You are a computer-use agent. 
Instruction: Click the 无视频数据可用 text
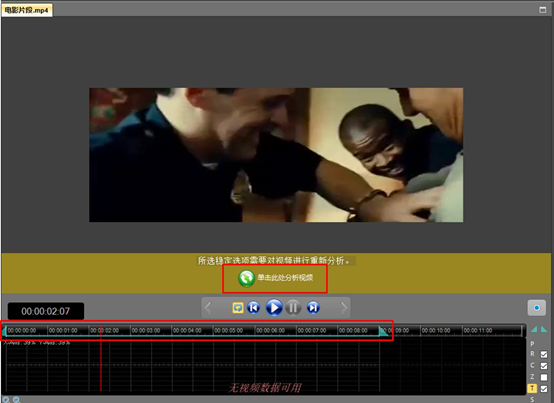pos(265,388)
